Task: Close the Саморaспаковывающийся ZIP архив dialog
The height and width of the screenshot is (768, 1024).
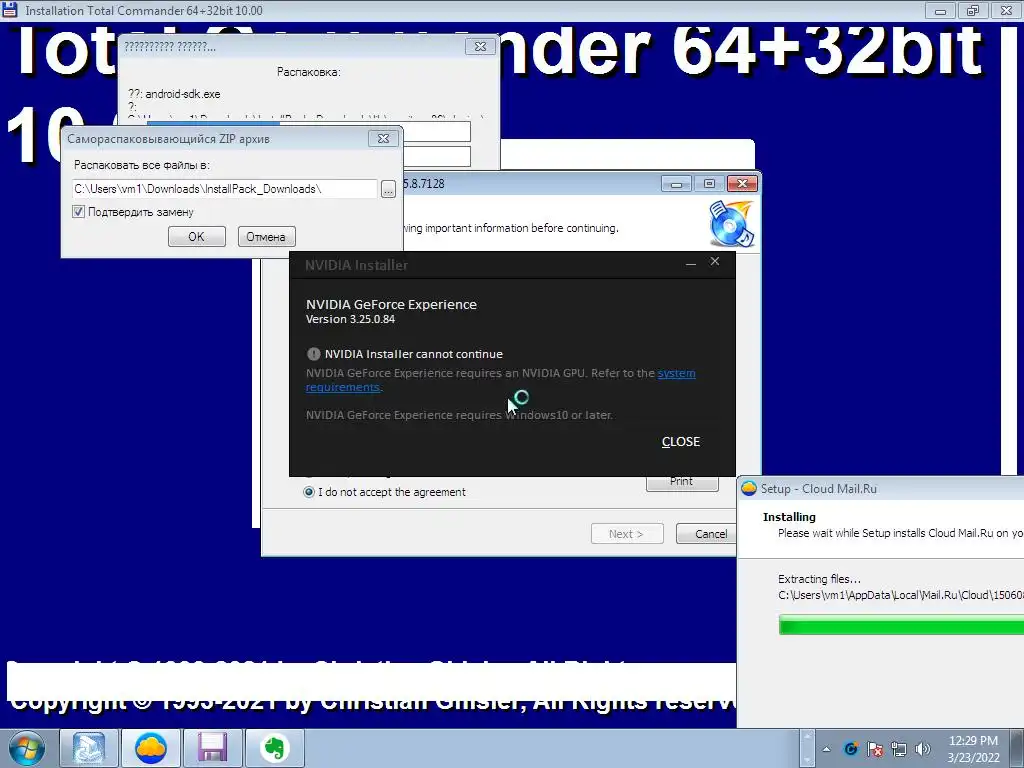Action: coord(383,138)
